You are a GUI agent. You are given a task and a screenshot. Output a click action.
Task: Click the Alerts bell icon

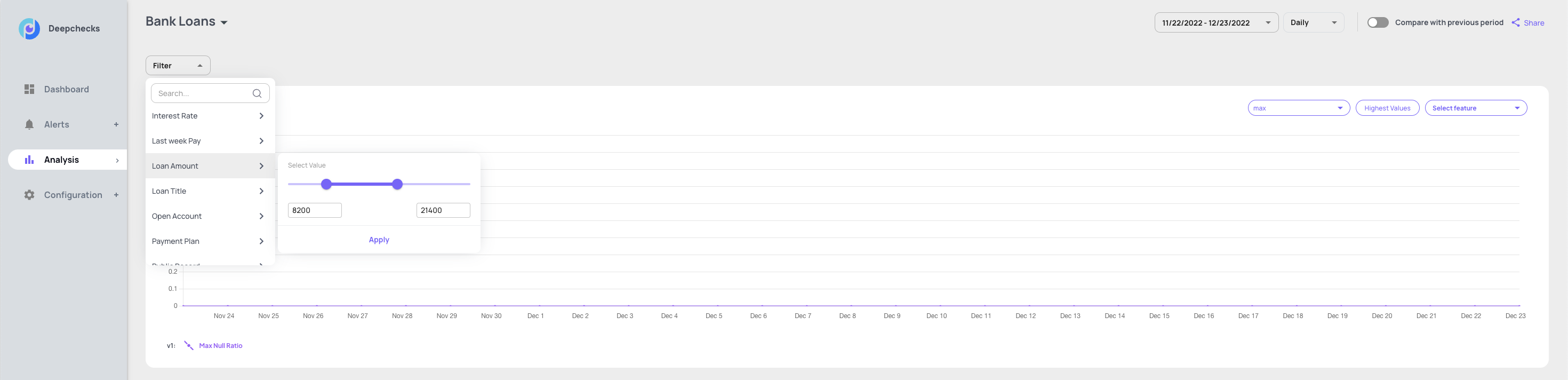pos(29,125)
